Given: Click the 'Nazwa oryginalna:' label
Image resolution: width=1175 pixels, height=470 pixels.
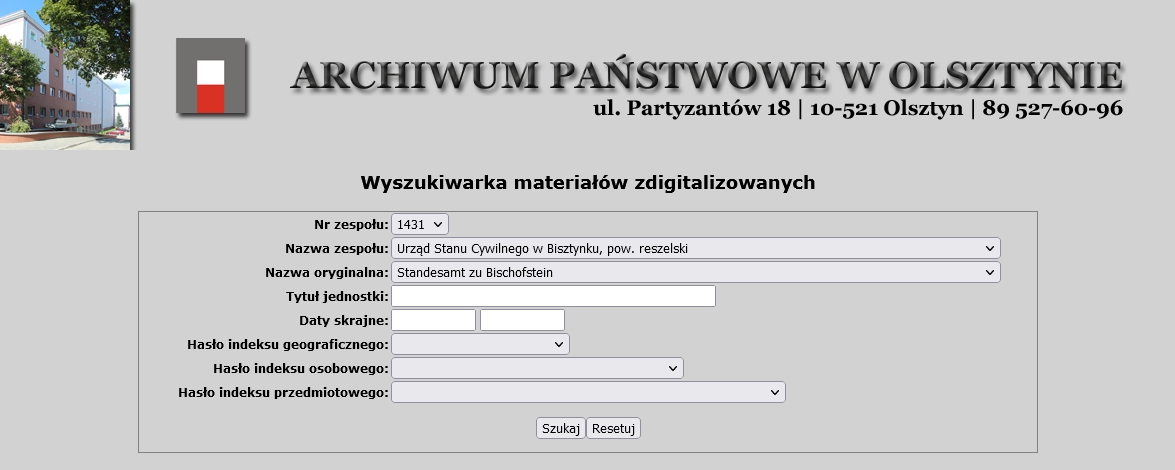Looking at the screenshot, I should pos(327,272).
